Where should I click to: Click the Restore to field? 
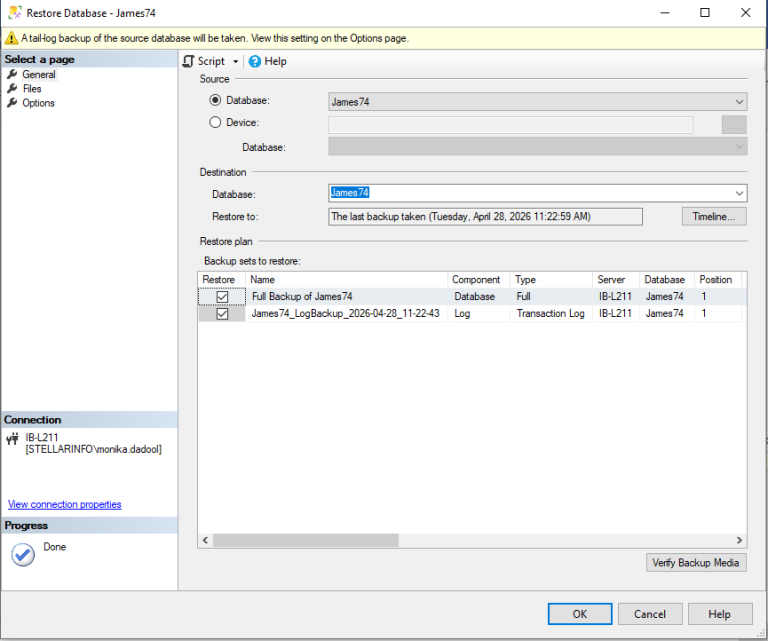pyautogui.click(x=485, y=216)
